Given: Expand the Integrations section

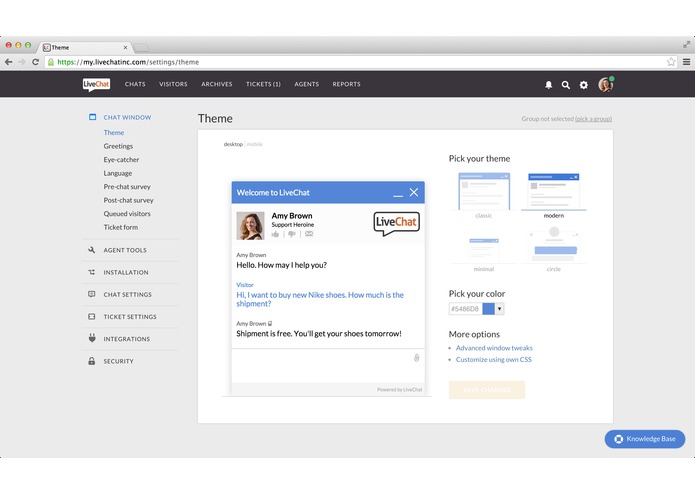Looking at the screenshot, I should click(127, 339).
